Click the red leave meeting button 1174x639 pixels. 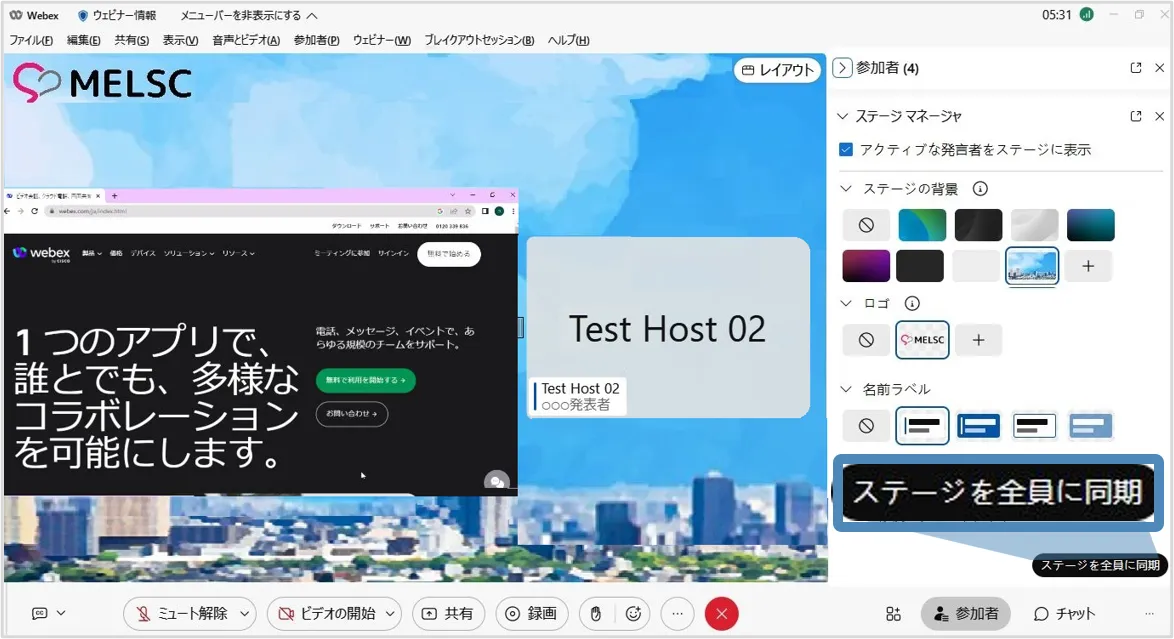pos(721,613)
